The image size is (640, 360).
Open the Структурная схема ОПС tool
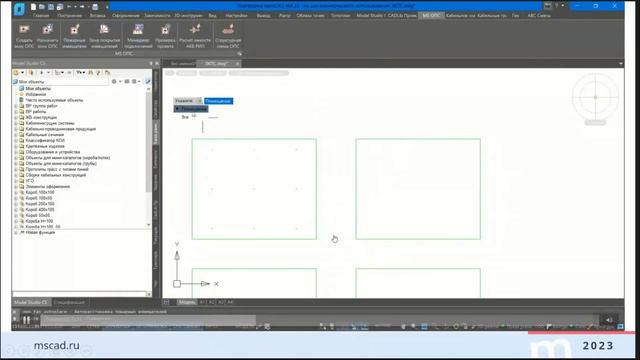click(228, 36)
